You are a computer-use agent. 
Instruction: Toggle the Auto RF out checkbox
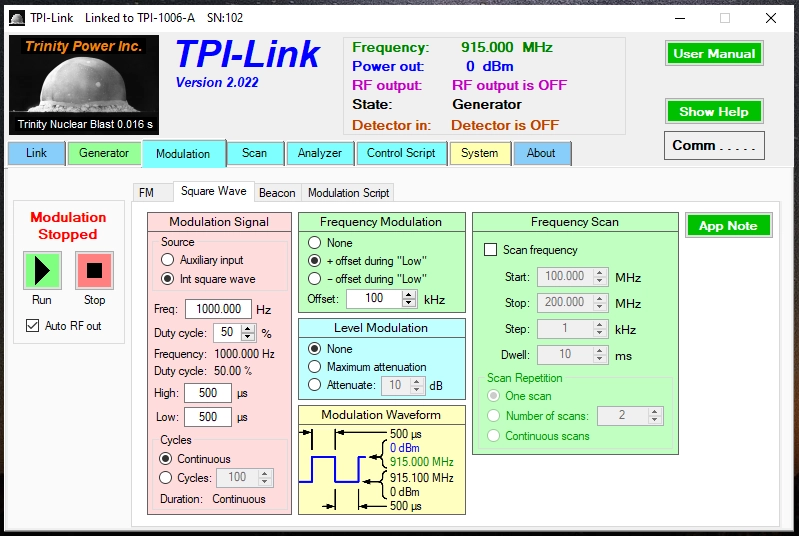click(x=33, y=326)
